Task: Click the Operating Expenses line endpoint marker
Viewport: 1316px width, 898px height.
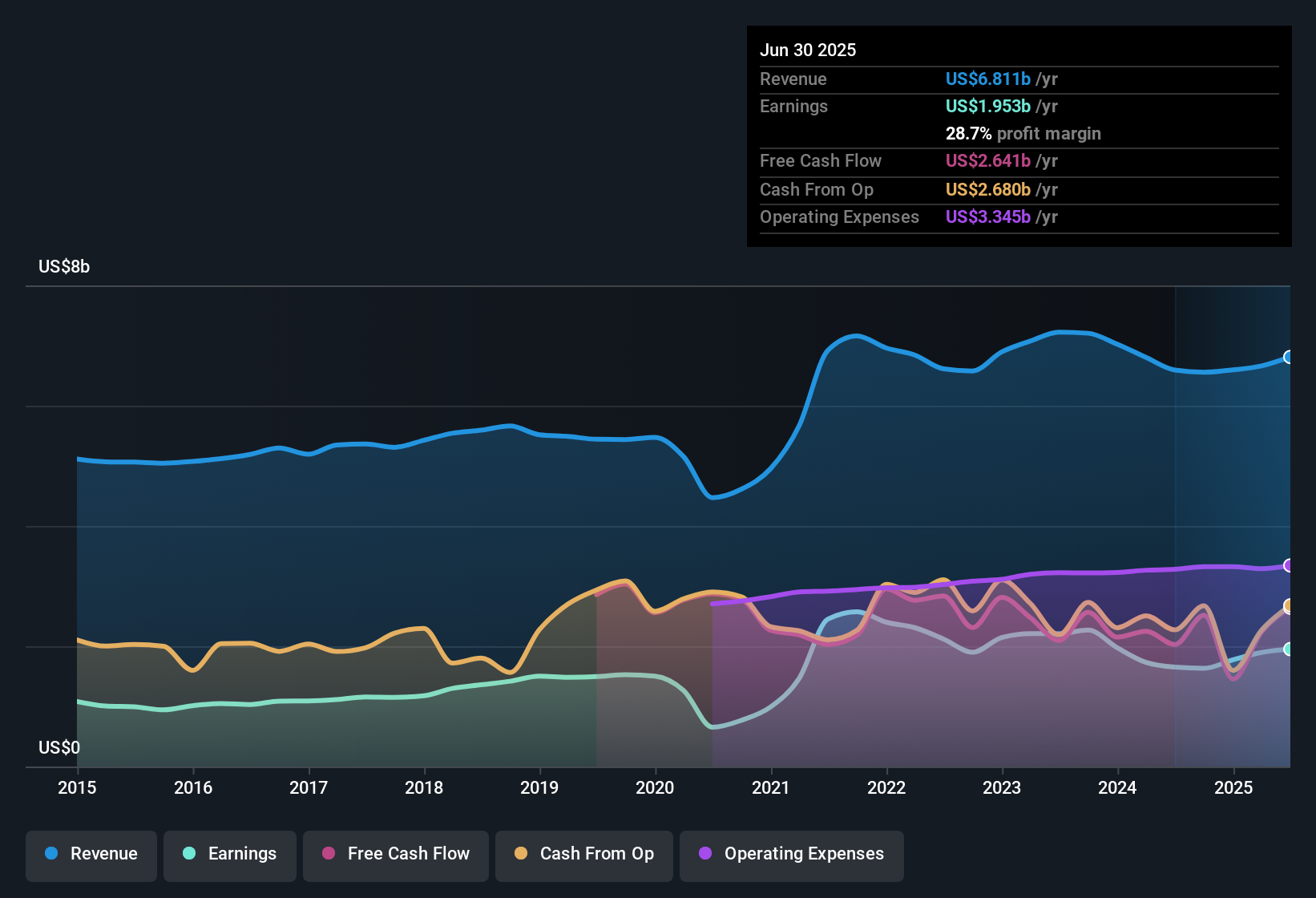Action: click(x=1288, y=565)
